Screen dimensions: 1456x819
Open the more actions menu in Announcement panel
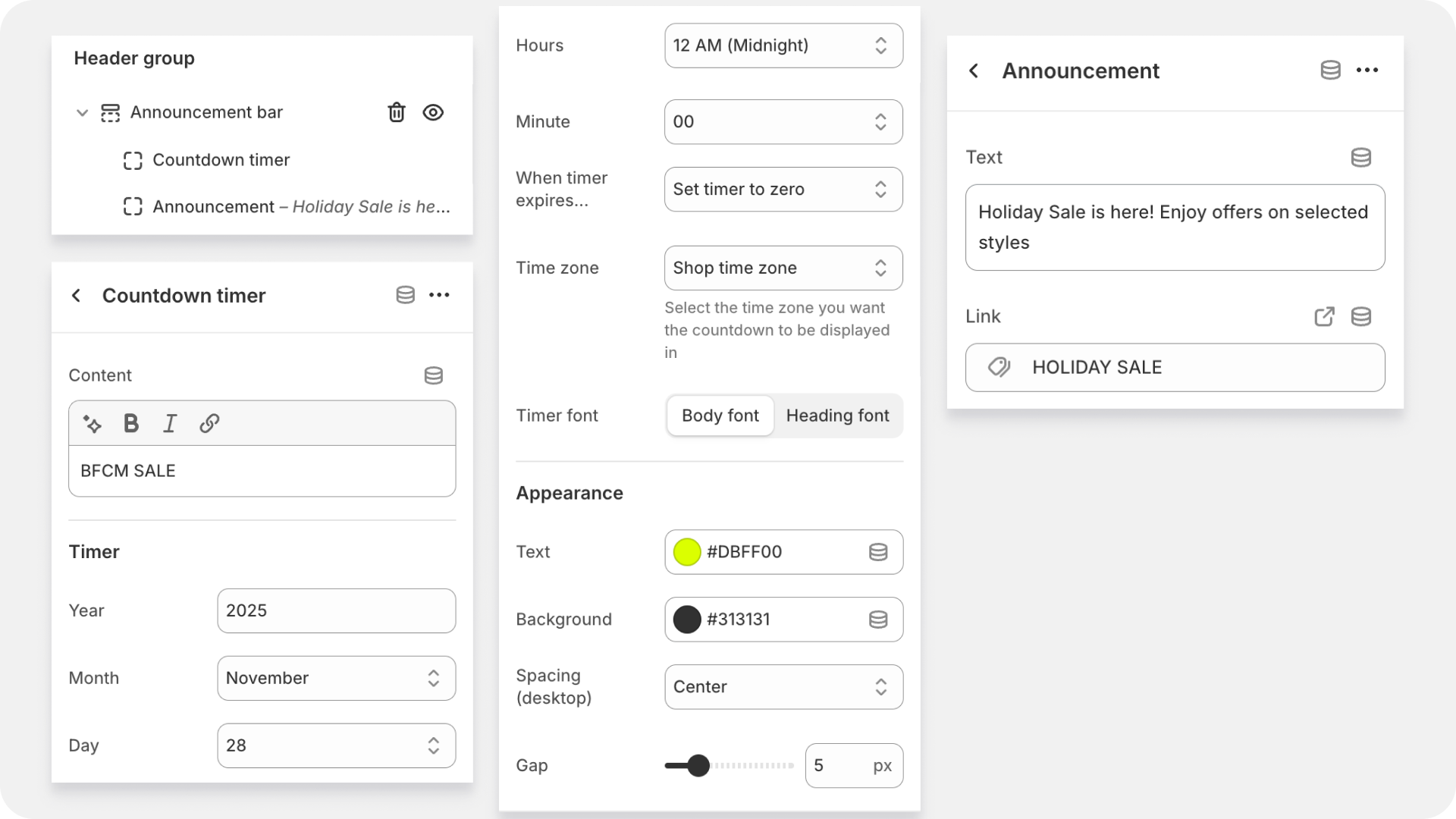coord(1367,71)
